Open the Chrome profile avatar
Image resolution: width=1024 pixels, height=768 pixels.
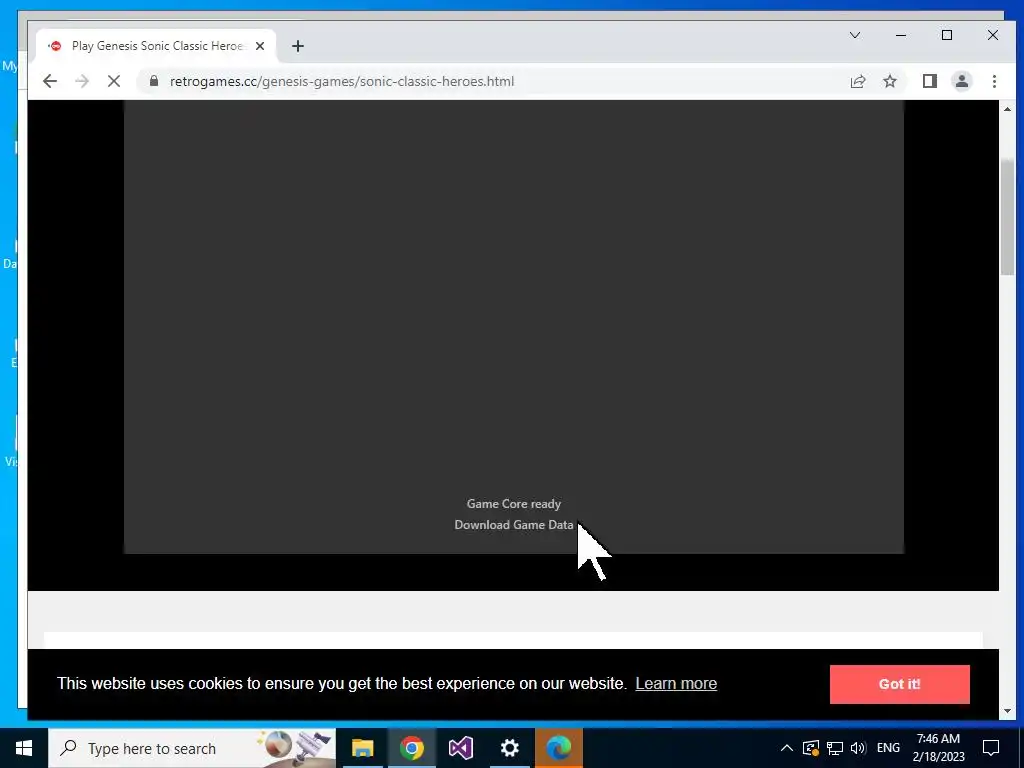click(961, 81)
